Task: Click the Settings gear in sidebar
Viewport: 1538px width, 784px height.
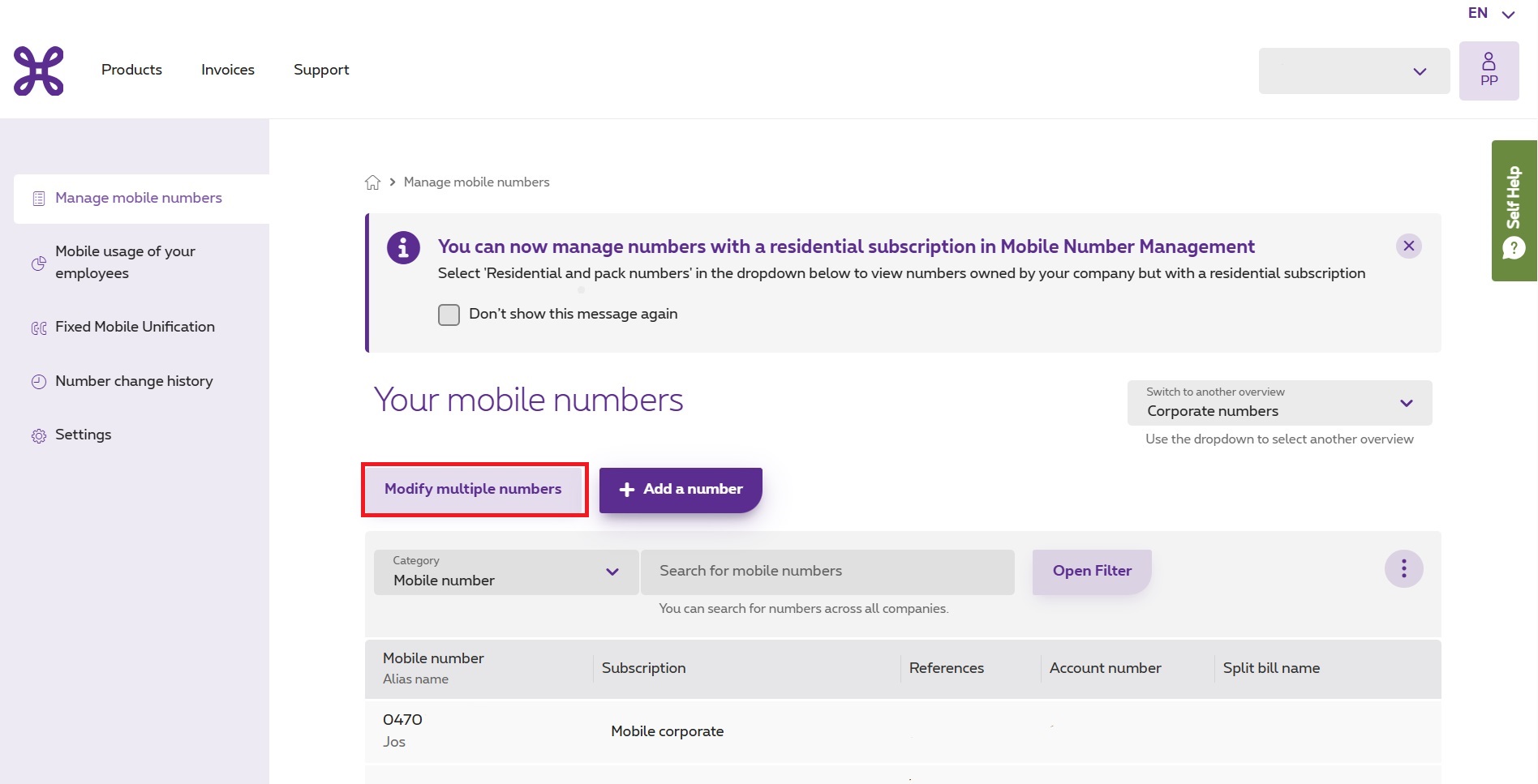Action: [39, 435]
